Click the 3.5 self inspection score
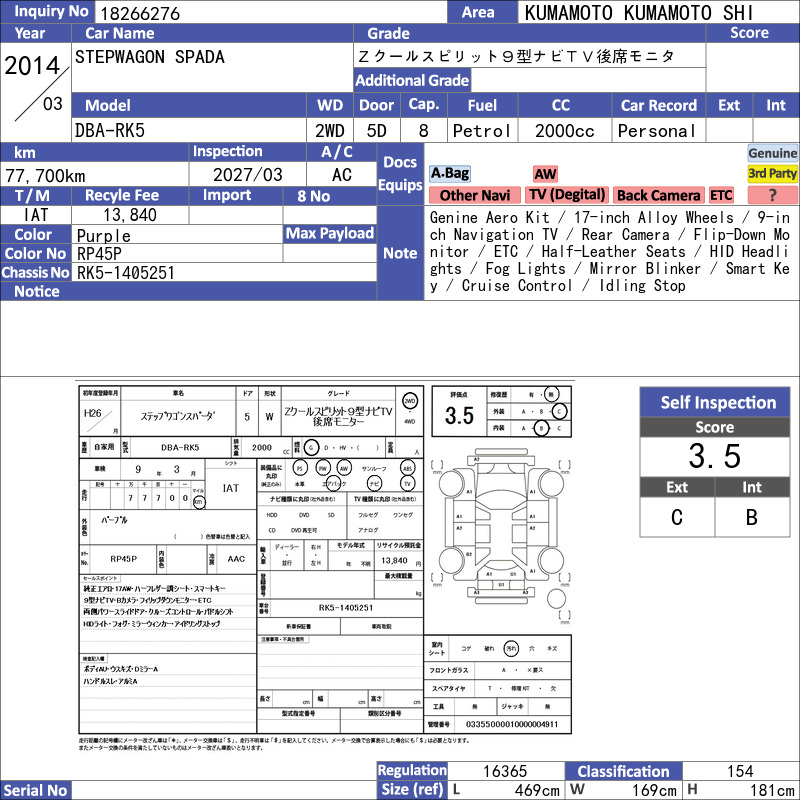Image resolution: width=800 pixels, height=800 pixels. pos(715,456)
